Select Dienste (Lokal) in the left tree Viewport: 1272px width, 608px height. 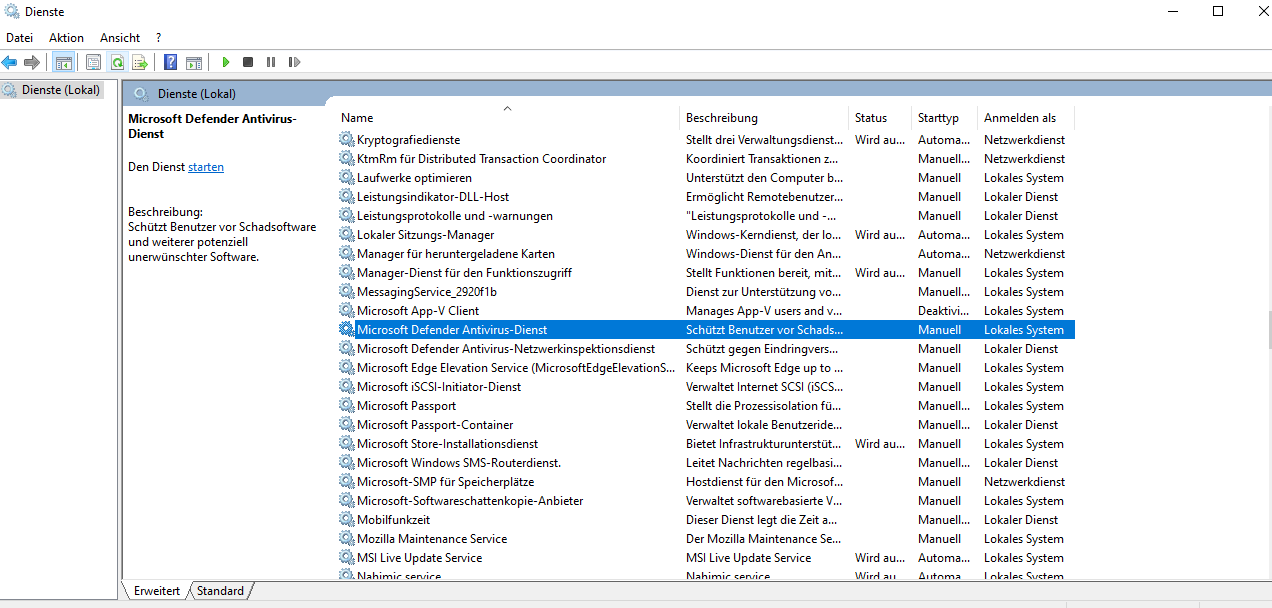pos(61,90)
